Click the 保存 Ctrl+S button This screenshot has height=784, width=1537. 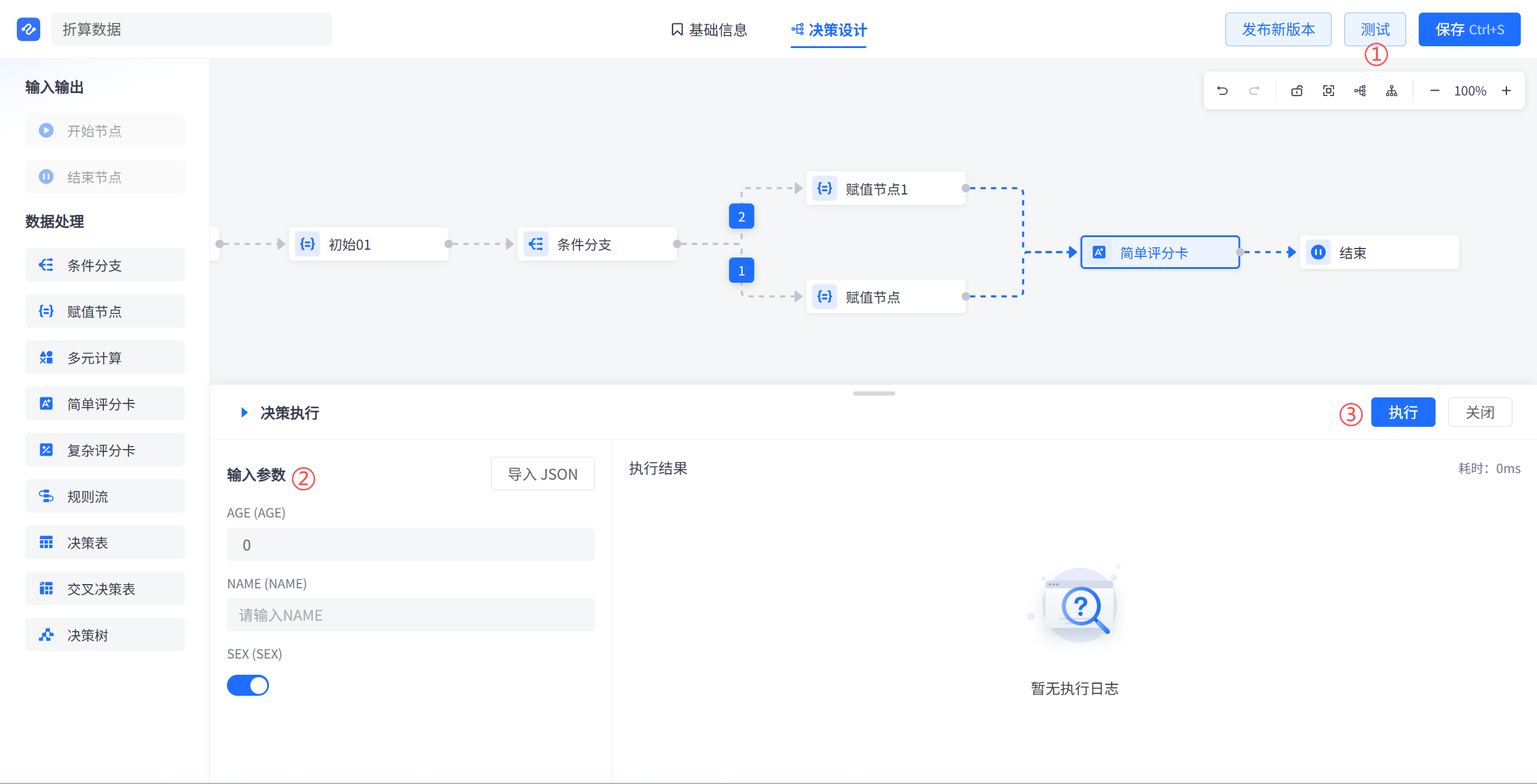[1470, 29]
